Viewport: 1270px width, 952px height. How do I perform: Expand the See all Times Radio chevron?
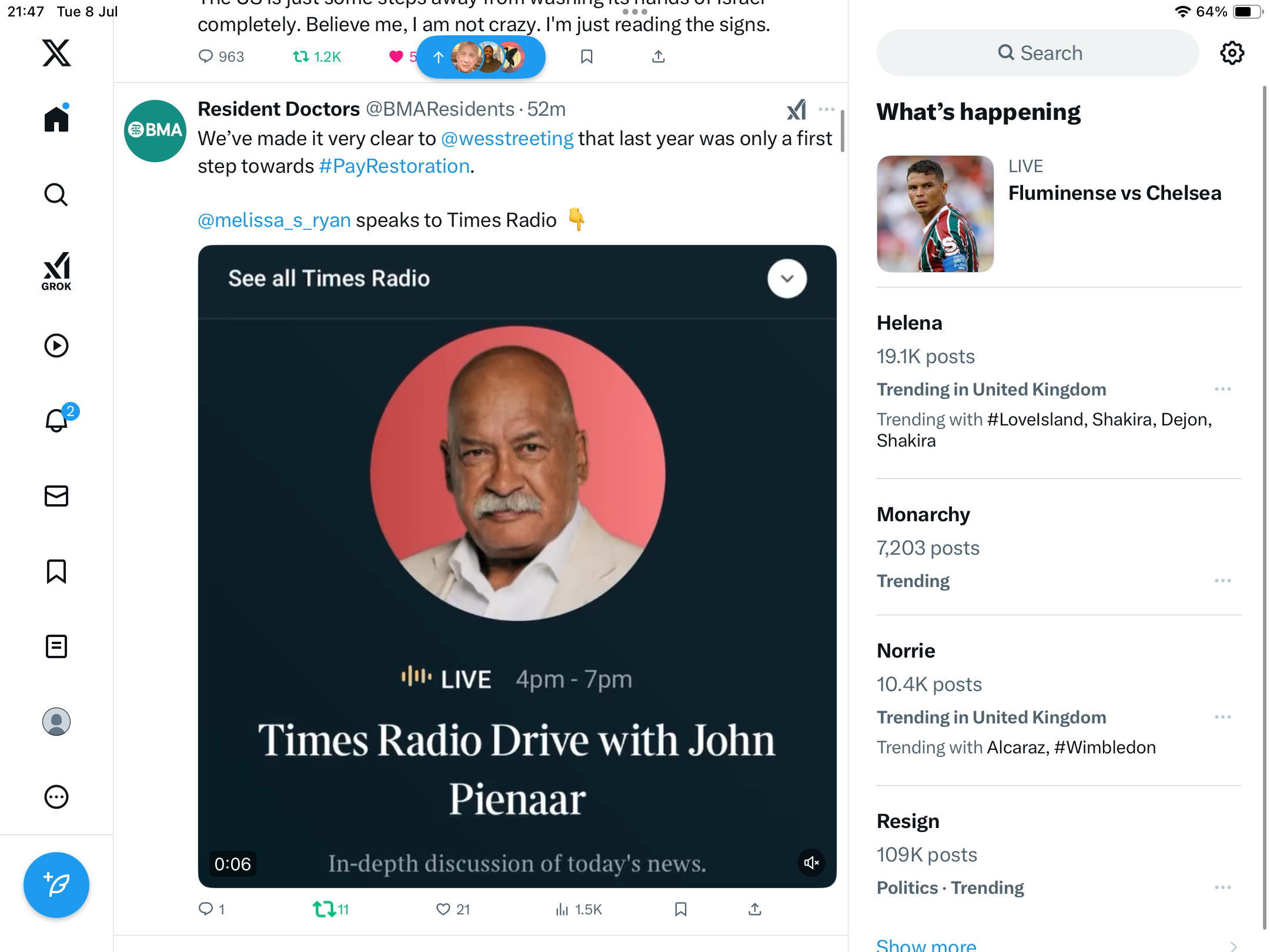787,279
